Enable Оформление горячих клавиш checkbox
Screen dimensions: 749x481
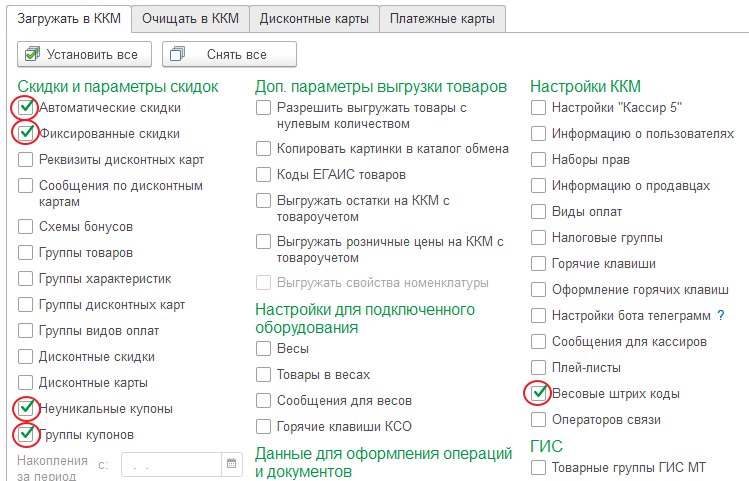[x=538, y=289]
